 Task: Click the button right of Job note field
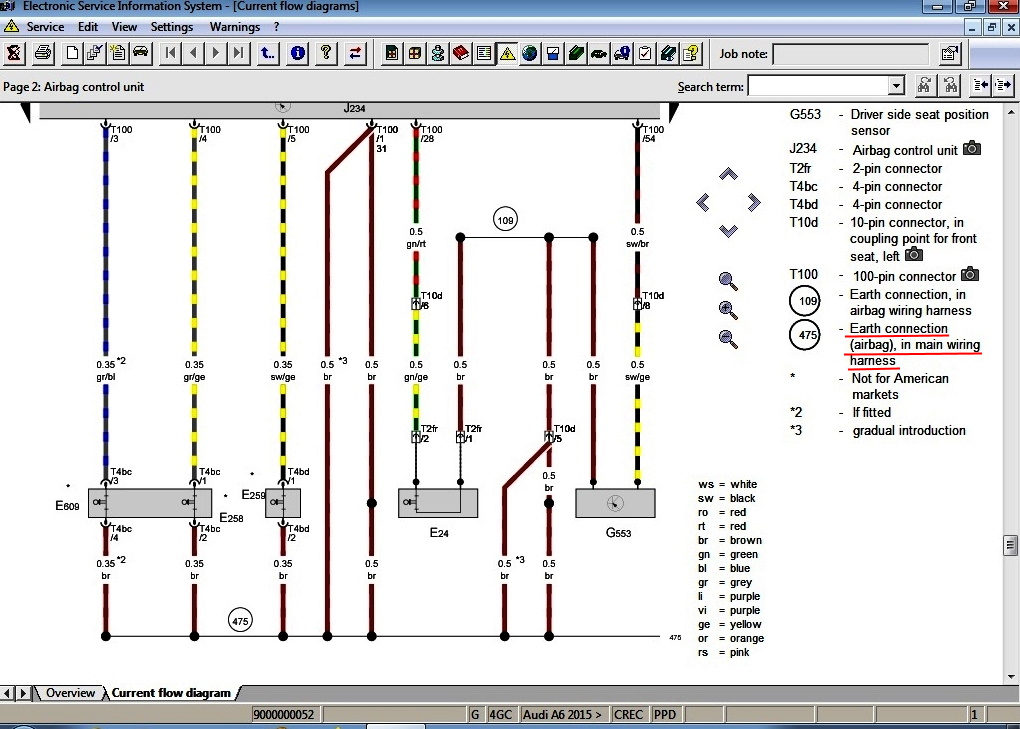pyautogui.click(x=950, y=53)
